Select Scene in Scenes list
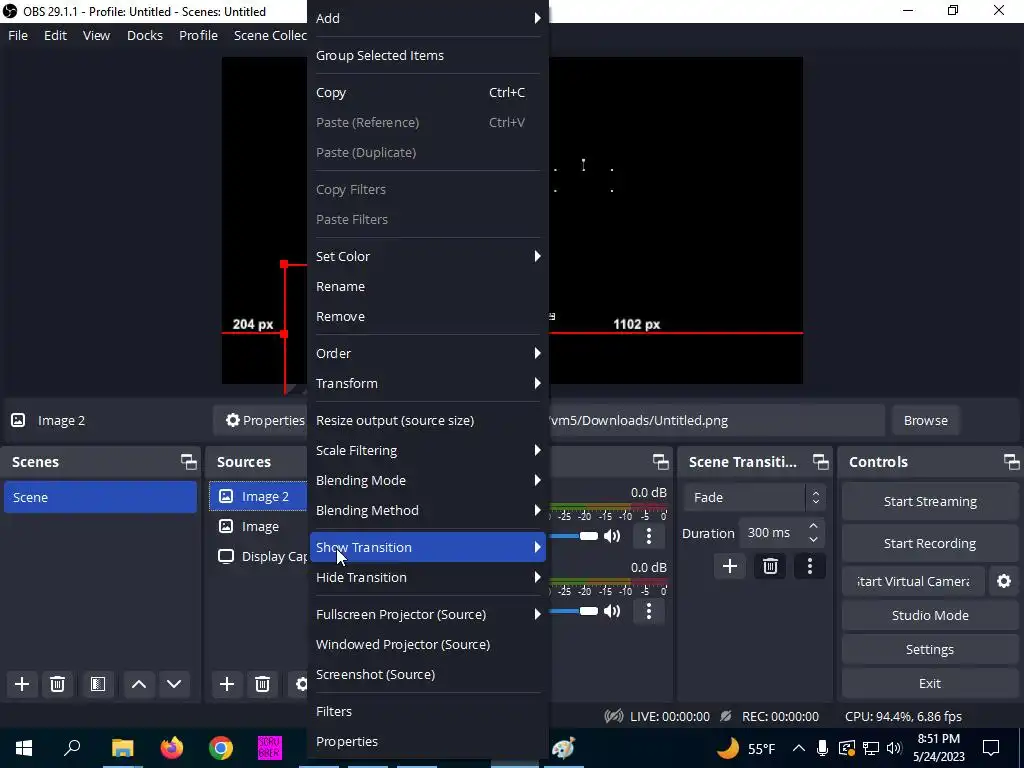1024x768 pixels. pyautogui.click(x=100, y=497)
